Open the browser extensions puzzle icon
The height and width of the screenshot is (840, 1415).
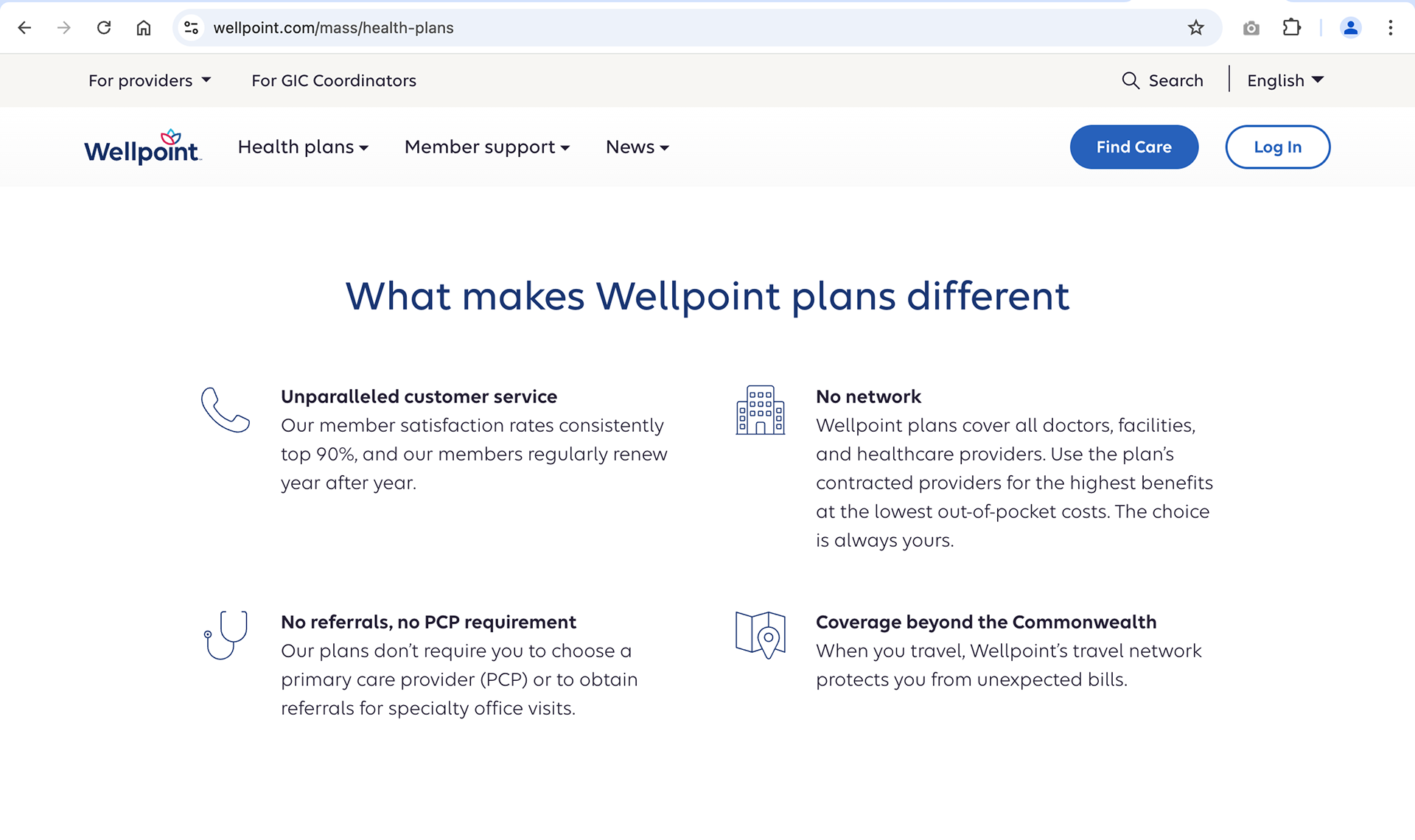[1291, 28]
